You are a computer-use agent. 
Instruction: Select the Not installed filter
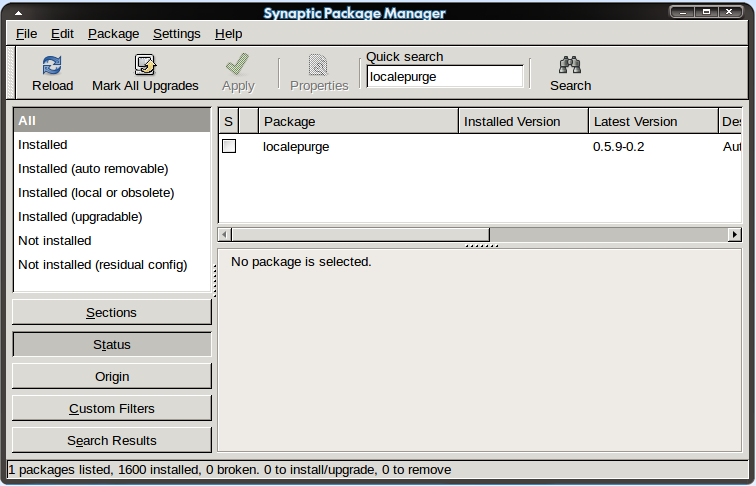coord(112,241)
